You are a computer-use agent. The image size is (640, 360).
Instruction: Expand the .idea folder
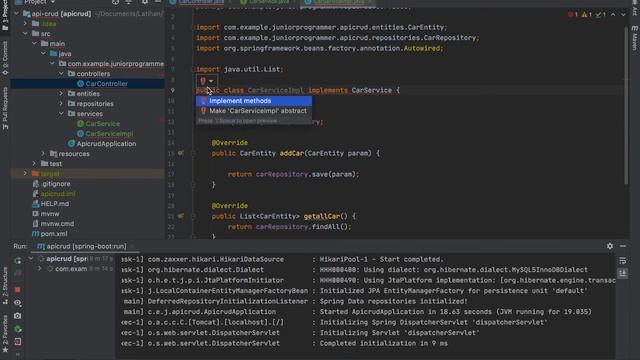[x=25, y=24]
